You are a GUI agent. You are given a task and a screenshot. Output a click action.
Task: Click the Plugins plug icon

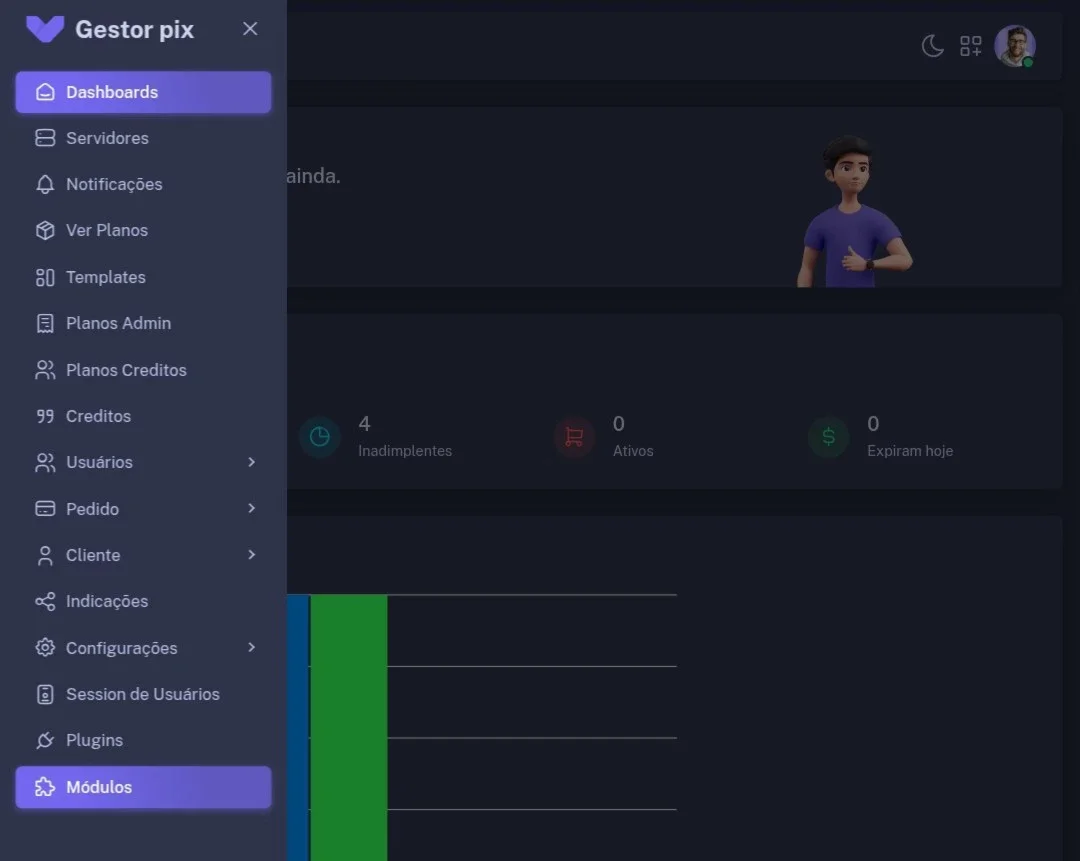point(45,740)
